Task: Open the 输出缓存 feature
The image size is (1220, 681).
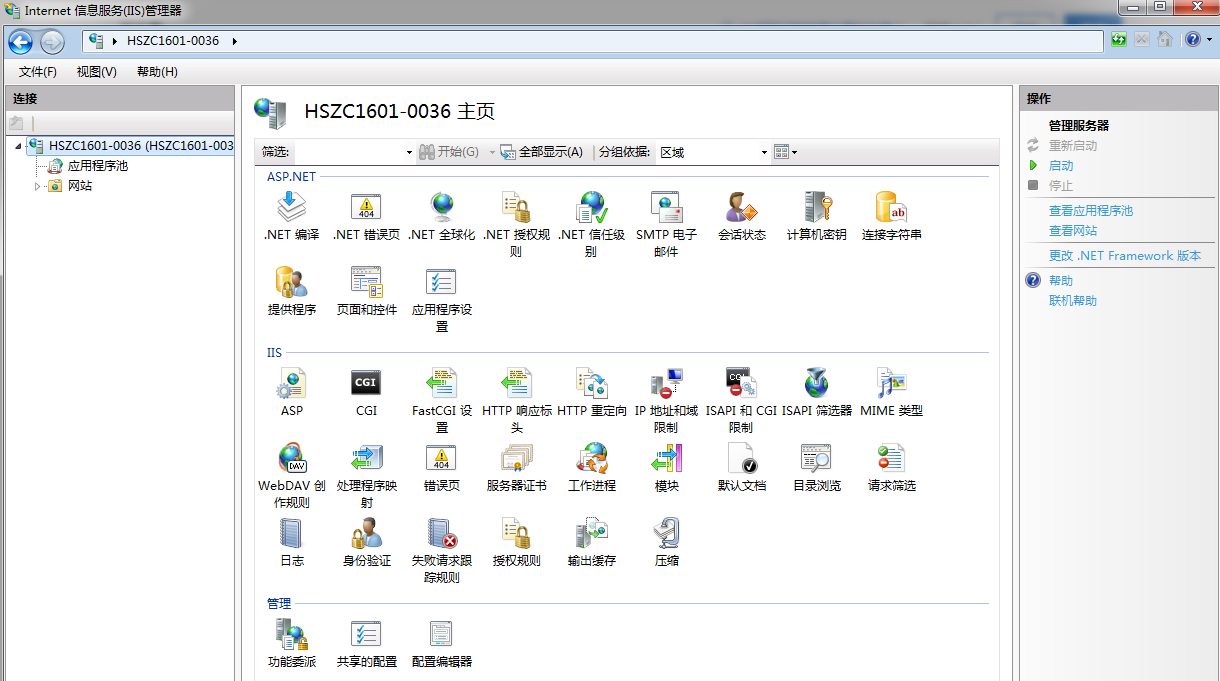Action: coord(591,543)
